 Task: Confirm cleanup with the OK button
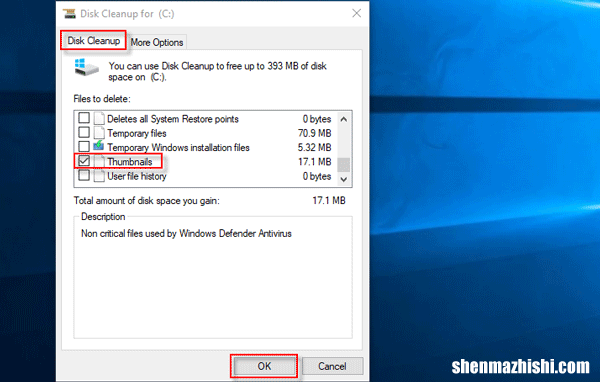[x=264, y=366]
